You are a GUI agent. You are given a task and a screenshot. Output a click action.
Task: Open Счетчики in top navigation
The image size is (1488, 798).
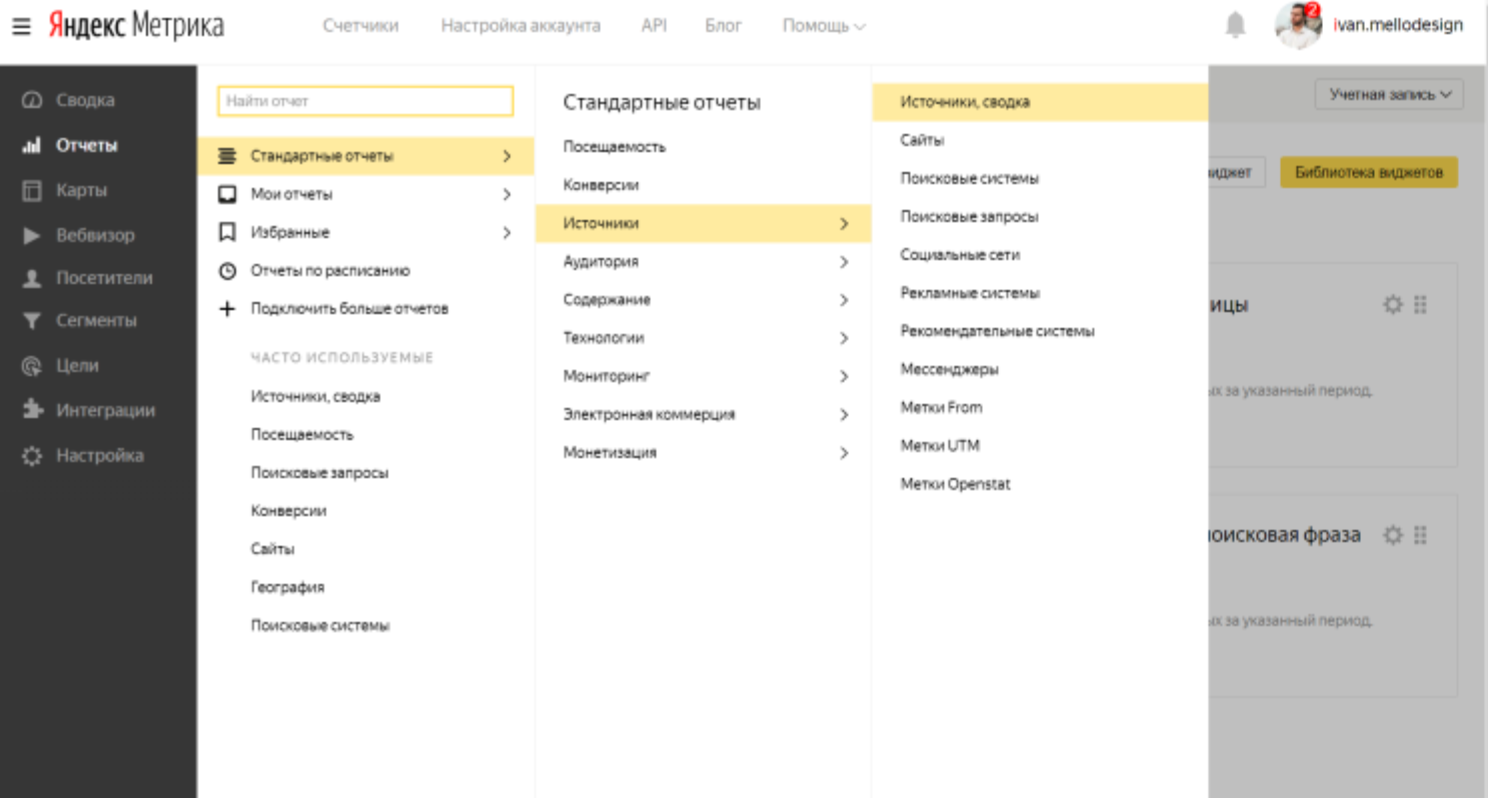[x=360, y=26]
